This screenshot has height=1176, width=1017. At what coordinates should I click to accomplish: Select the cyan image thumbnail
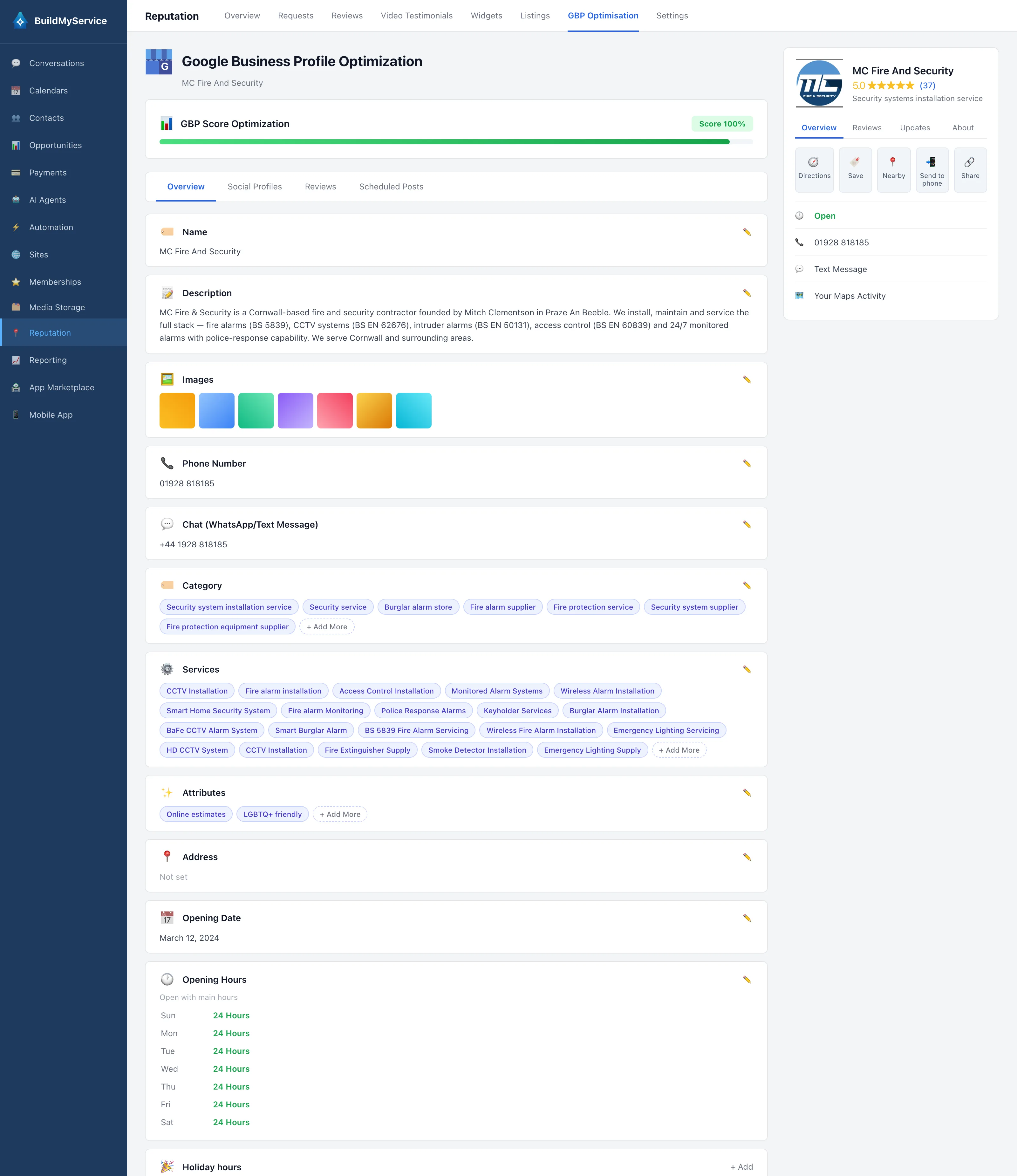click(x=414, y=410)
